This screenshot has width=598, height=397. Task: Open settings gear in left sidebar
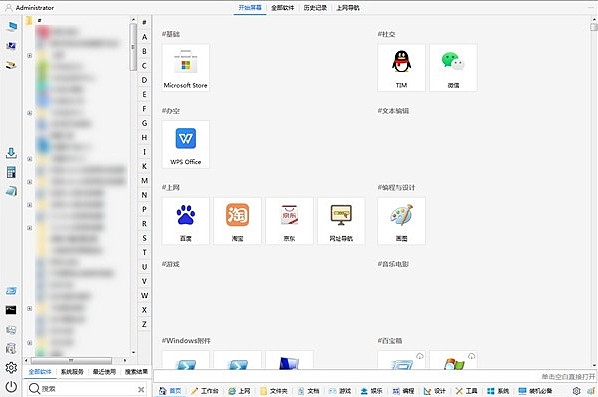coord(11,367)
